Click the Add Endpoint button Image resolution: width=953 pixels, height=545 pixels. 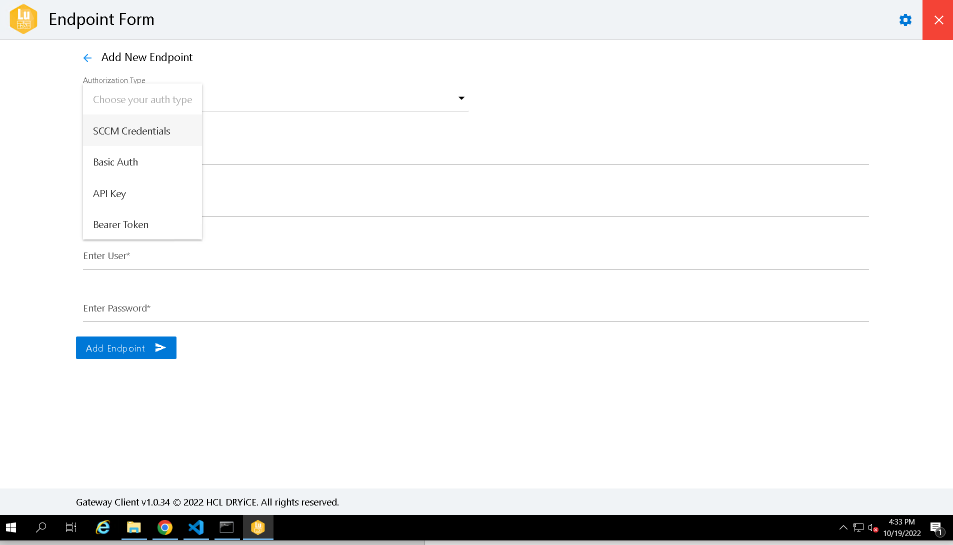click(x=126, y=348)
